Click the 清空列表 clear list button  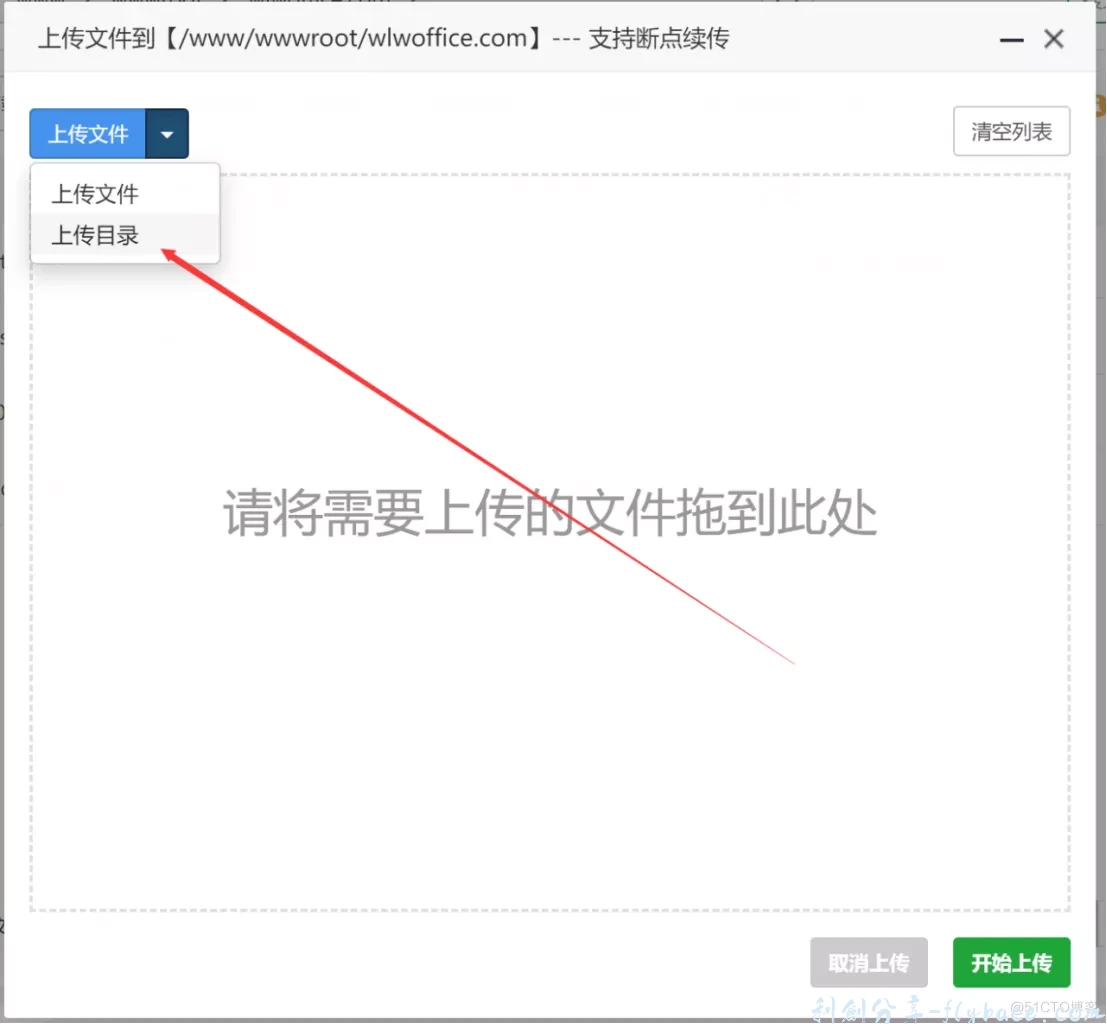pyautogui.click(x=1011, y=131)
